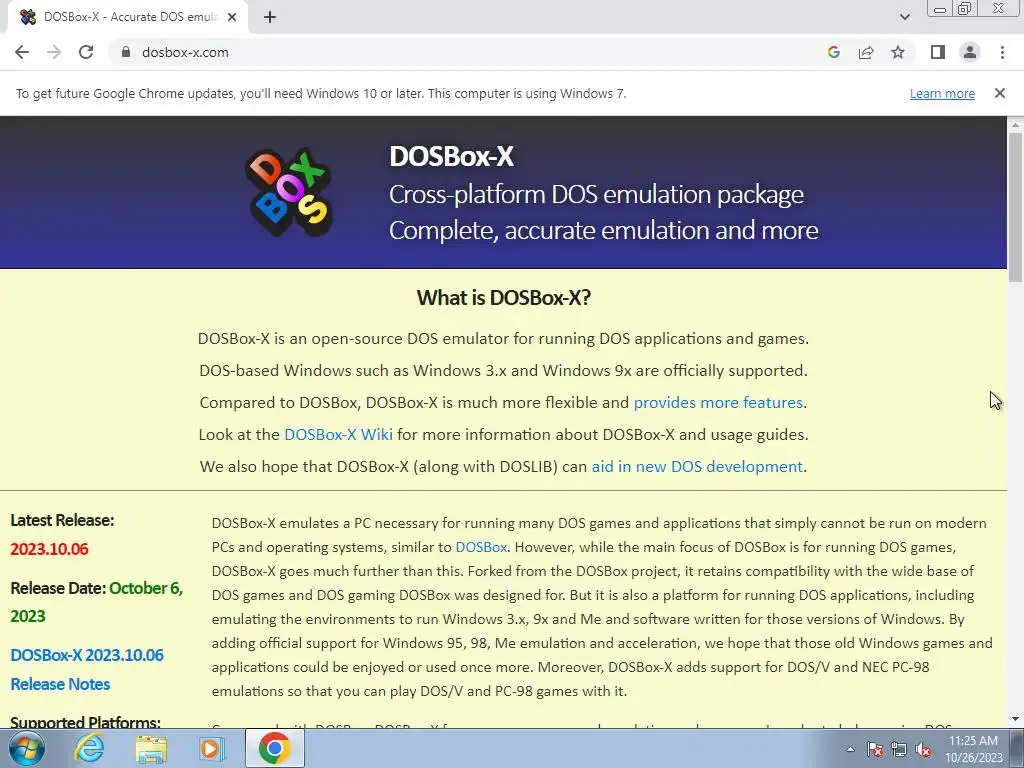
Task: Dismiss the Chrome update notification bar
Action: (999, 93)
